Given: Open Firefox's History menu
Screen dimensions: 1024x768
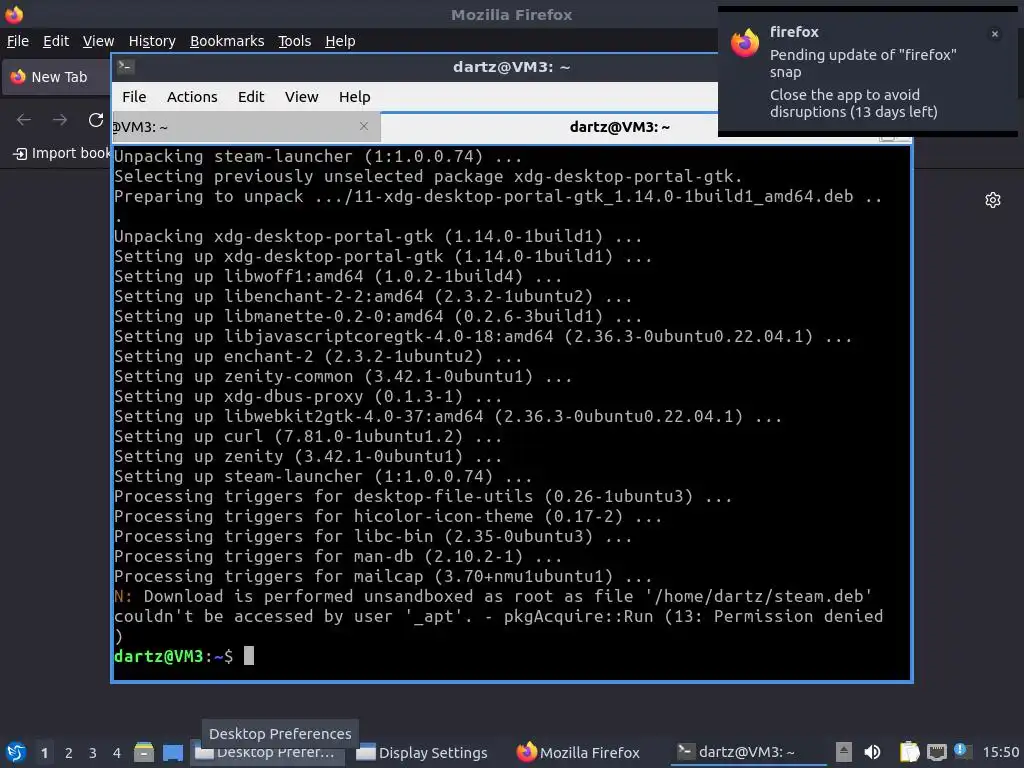Looking at the screenshot, I should [x=152, y=41].
